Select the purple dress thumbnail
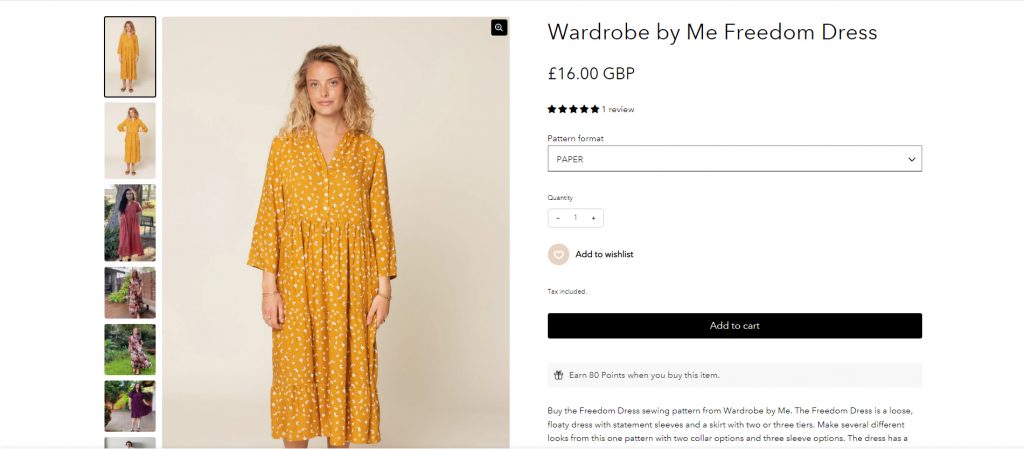This screenshot has width=1024, height=449. 130,405
